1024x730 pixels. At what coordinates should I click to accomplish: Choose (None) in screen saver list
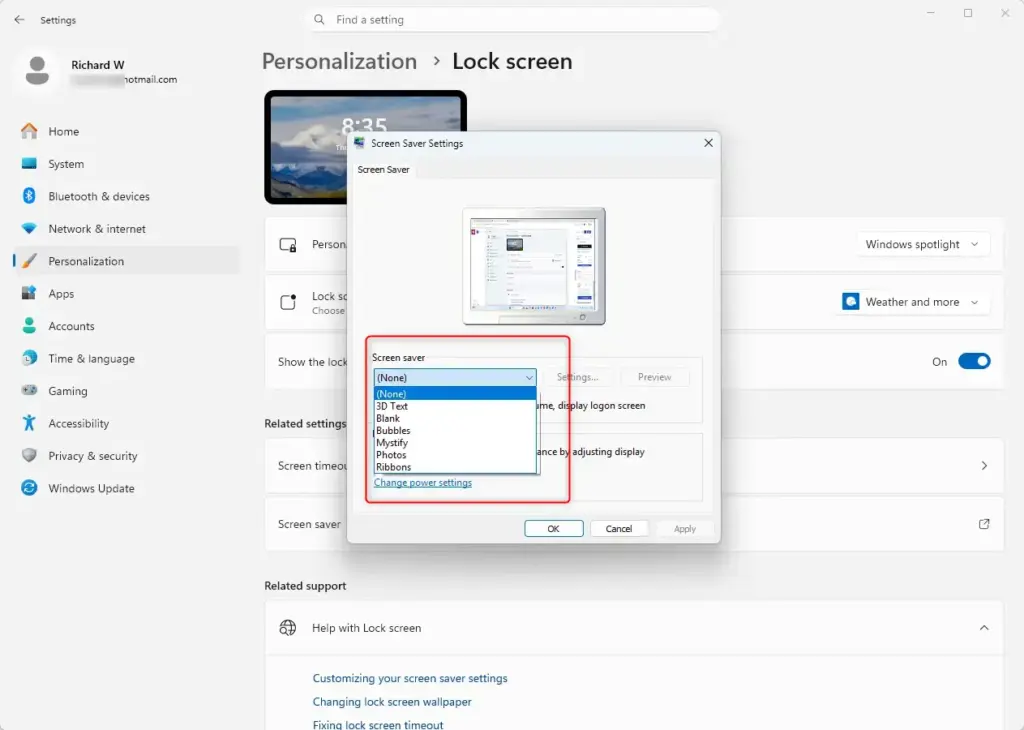[455, 394]
